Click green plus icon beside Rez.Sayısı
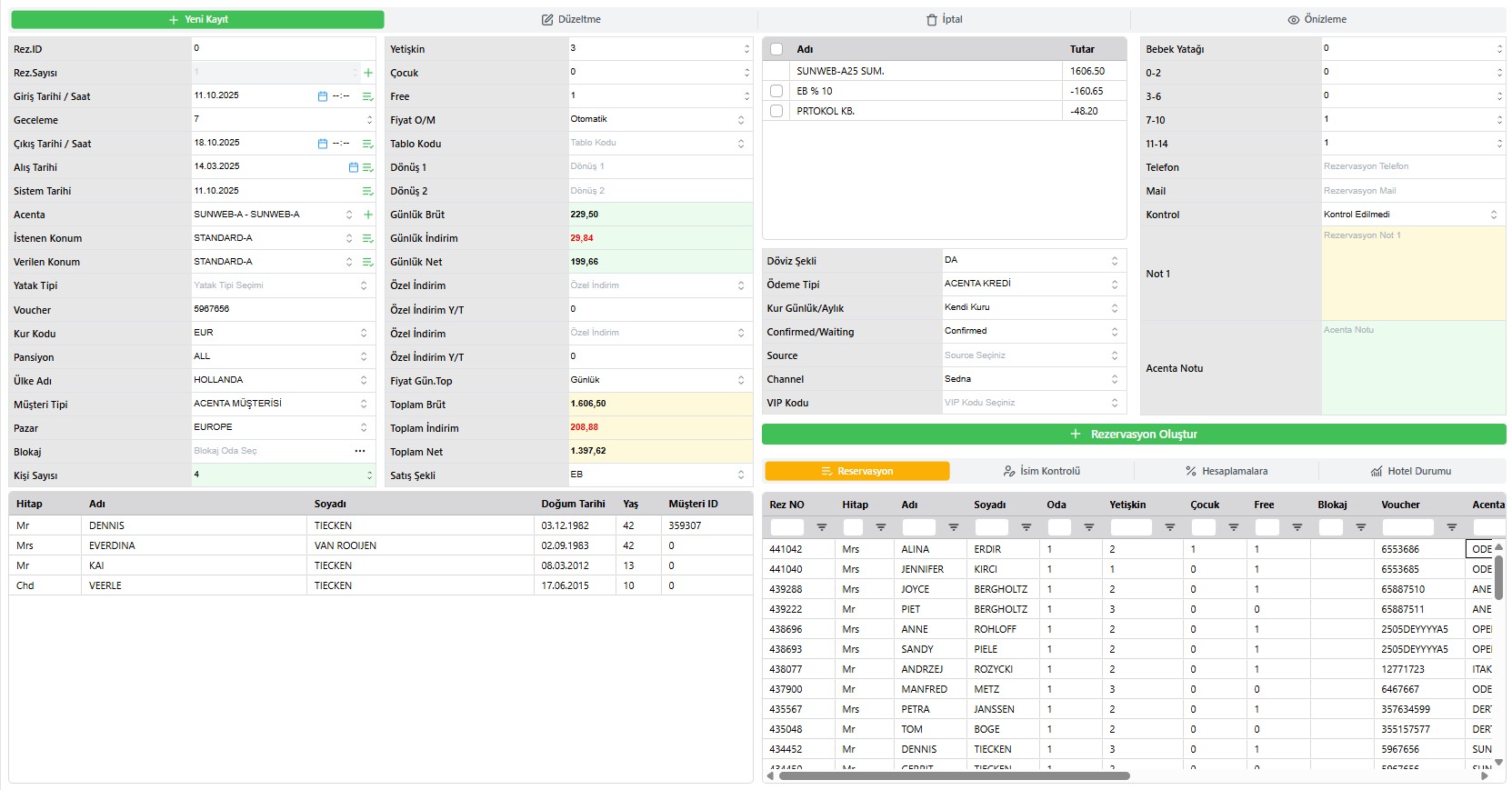The image size is (1512, 790). point(368,73)
